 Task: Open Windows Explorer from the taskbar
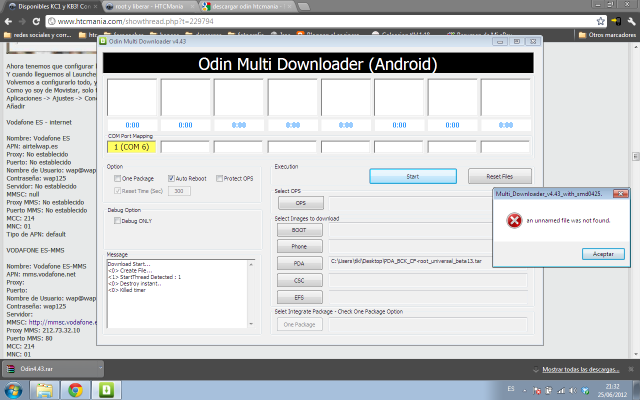[49, 388]
